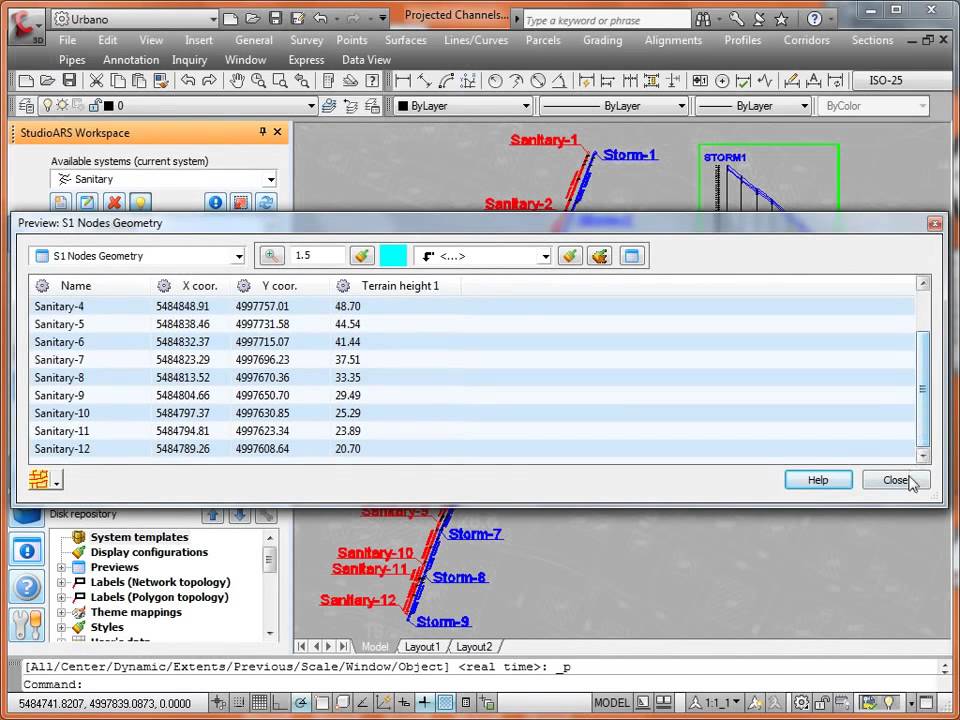
Task: Click the 1.5 scale input field
Action: tap(317, 256)
